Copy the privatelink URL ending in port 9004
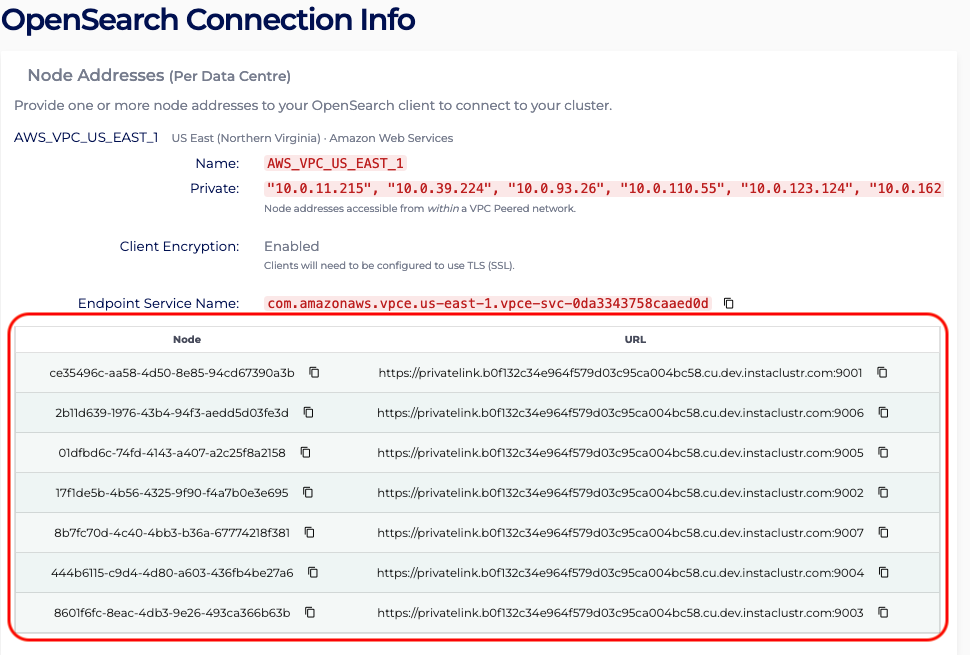 [883, 572]
